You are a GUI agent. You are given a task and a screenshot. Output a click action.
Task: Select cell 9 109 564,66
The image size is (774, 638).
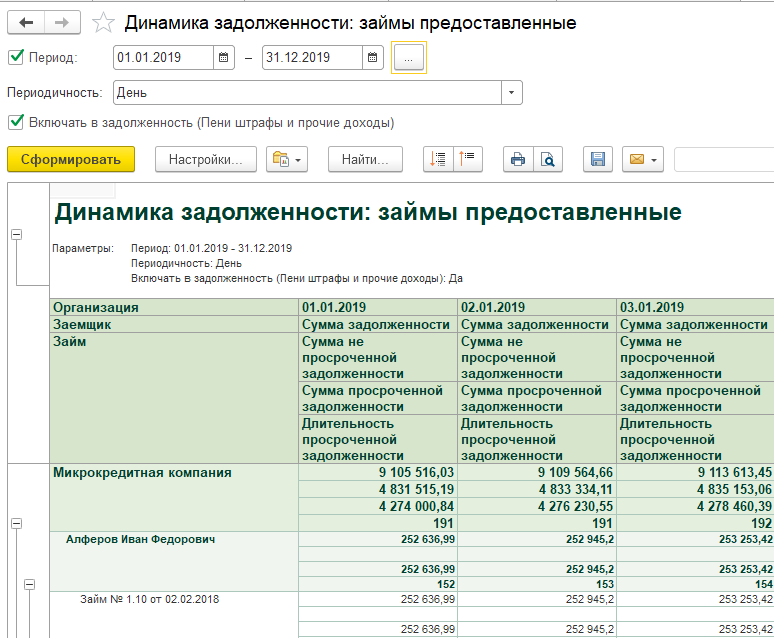tap(537, 472)
